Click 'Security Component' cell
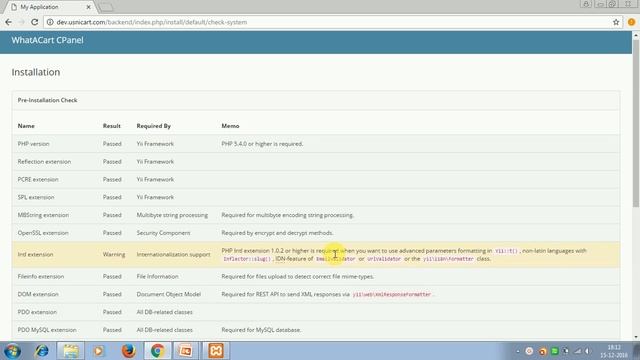The width and height of the screenshot is (640, 360). point(163,233)
